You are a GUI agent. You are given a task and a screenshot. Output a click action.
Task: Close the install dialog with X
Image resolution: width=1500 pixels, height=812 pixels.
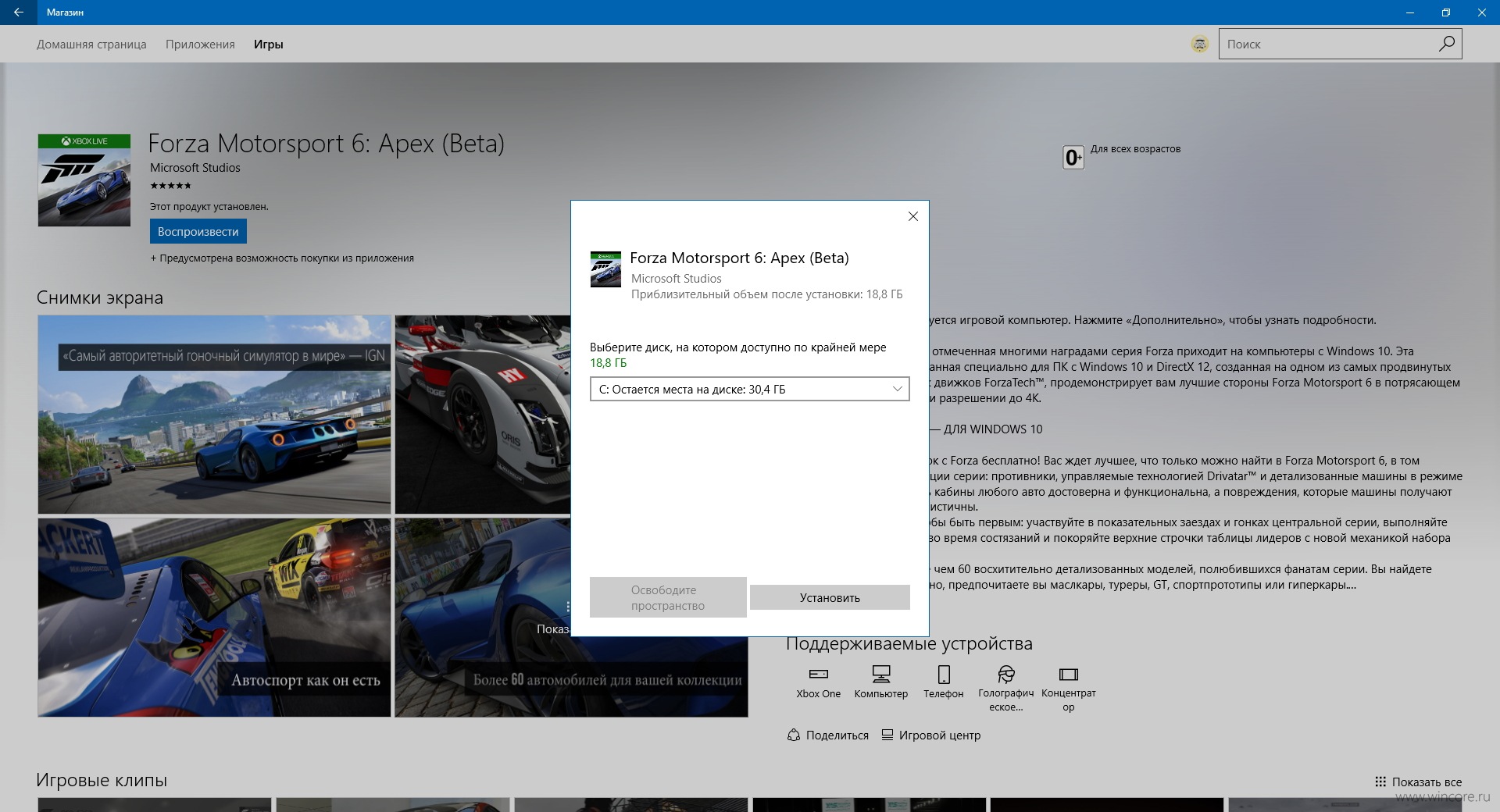[x=912, y=216]
